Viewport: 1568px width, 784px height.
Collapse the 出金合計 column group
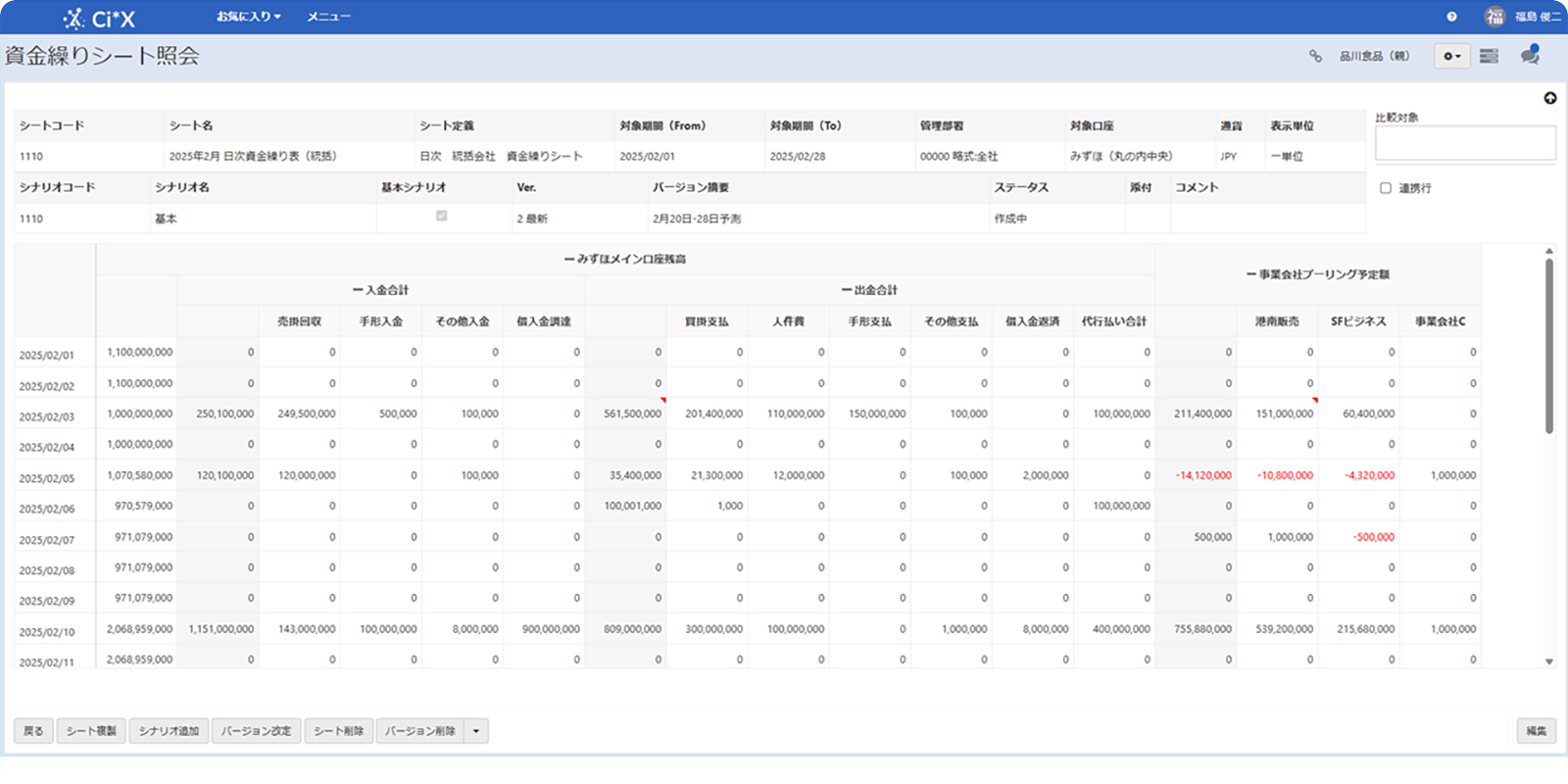pyautogui.click(x=847, y=290)
